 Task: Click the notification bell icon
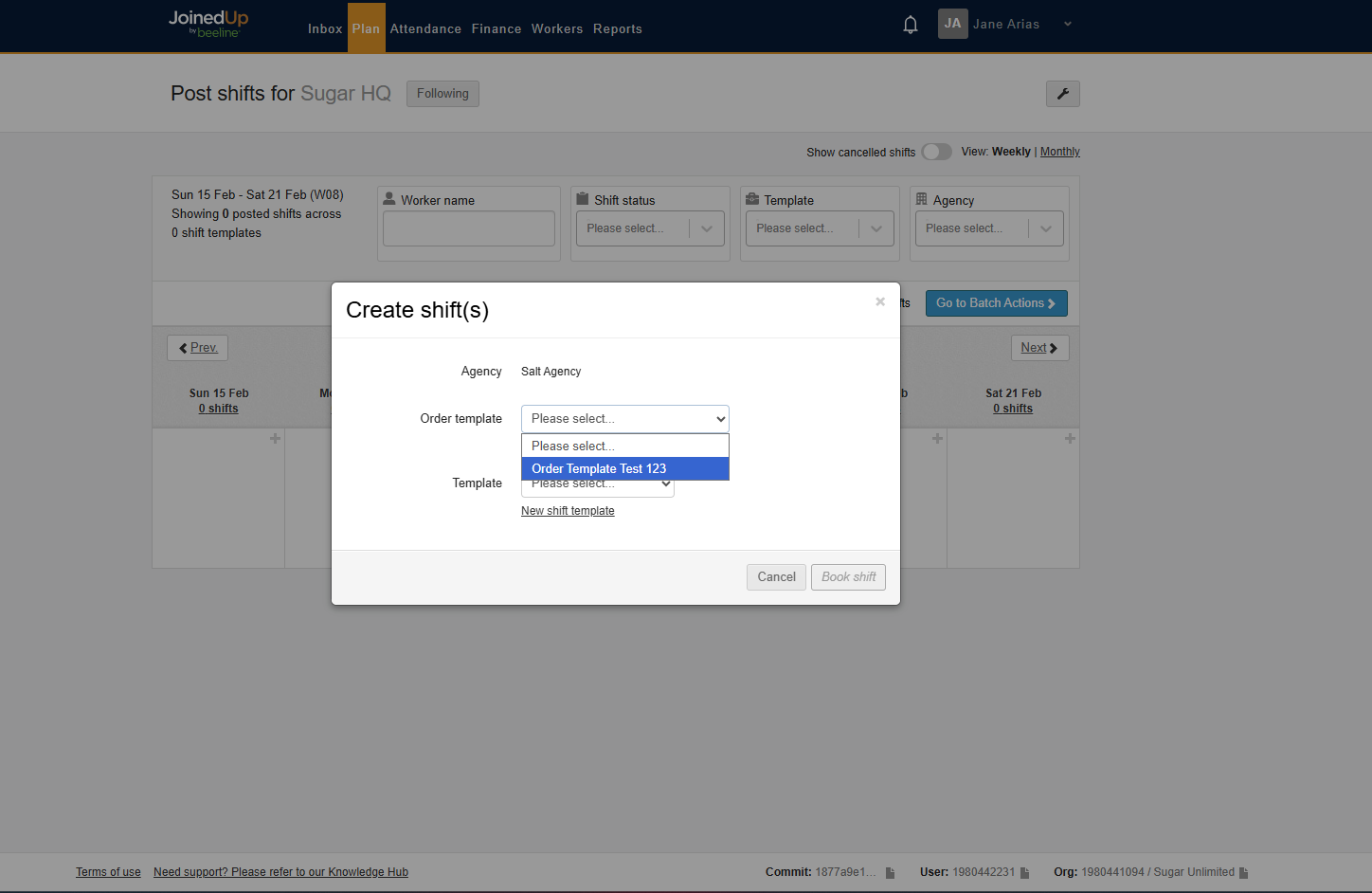coord(910,25)
